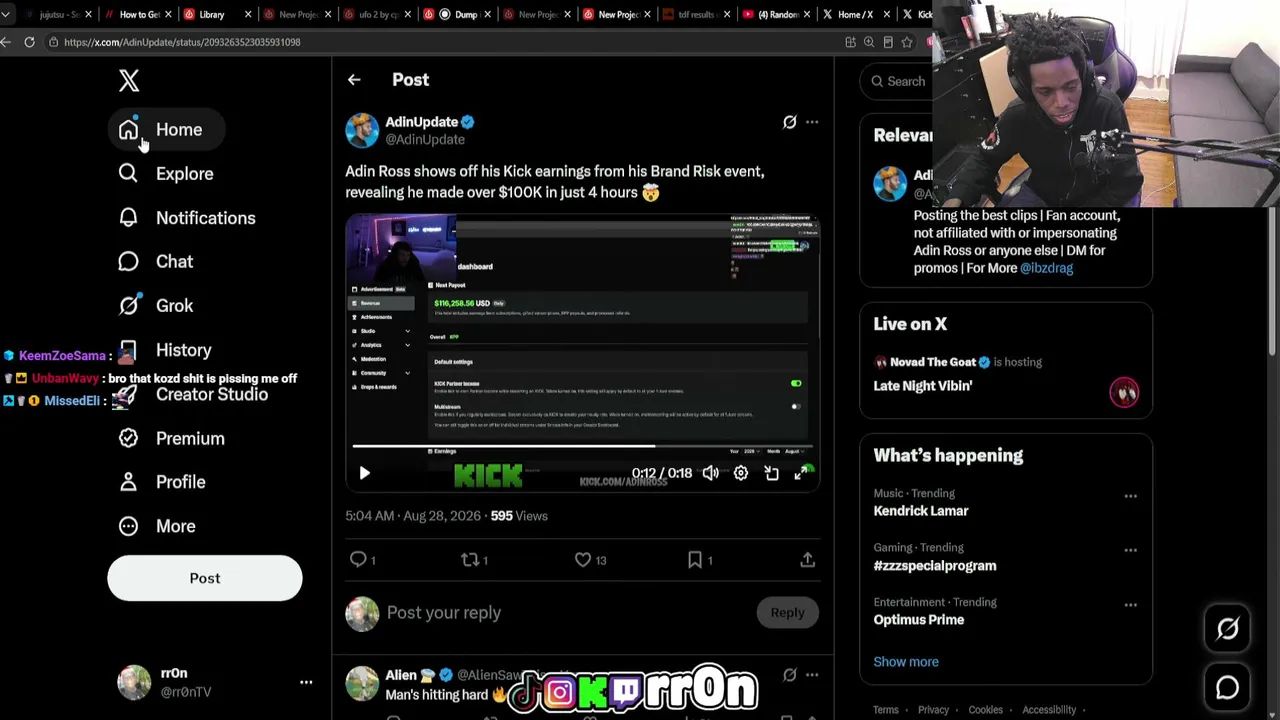Click the Novad The Goat host name
1280x720 pixels.
pyautogui.click(x=933, y=362)
